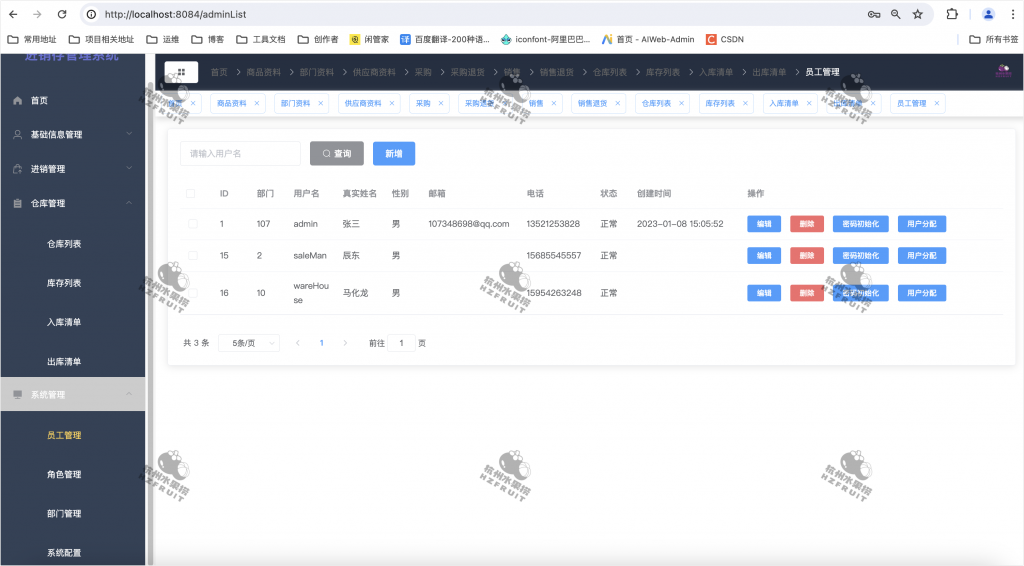Close the 供应商资料 tab
1024x566 pixels.
pyautogui.click(x=392, y=103)
